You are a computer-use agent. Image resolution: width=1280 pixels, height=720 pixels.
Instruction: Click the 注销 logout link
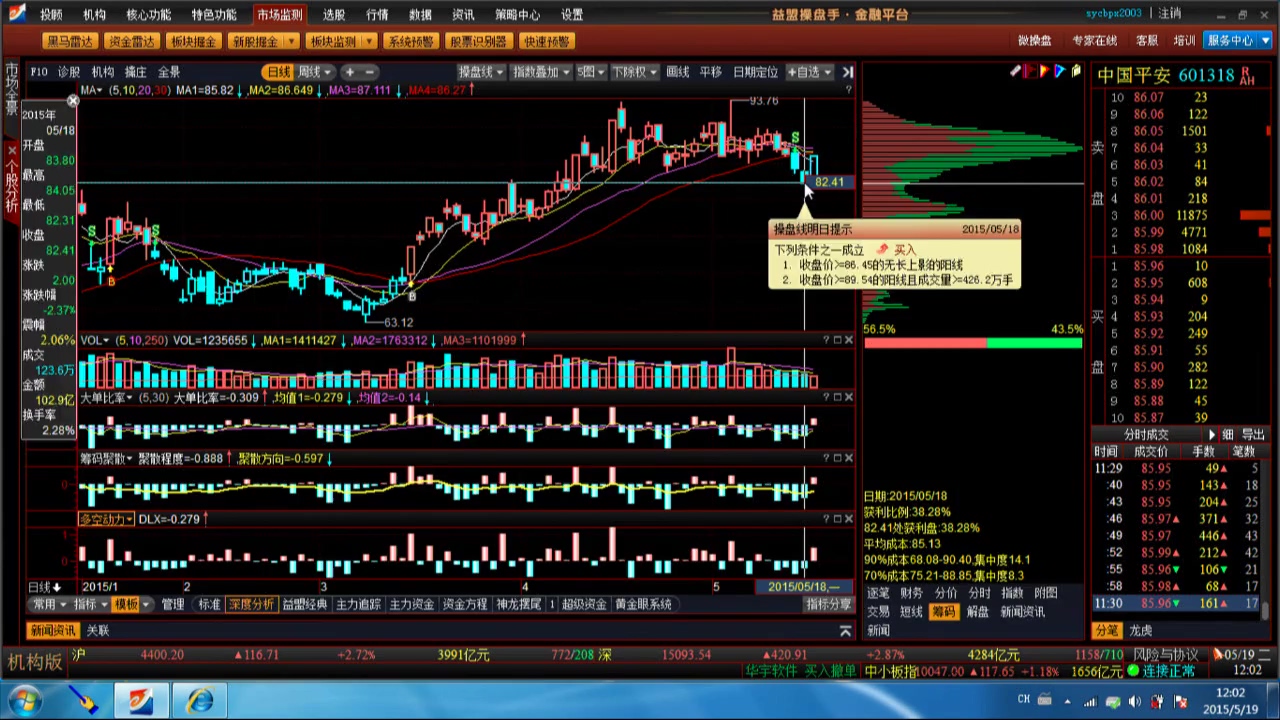[x=1170, y=13]
